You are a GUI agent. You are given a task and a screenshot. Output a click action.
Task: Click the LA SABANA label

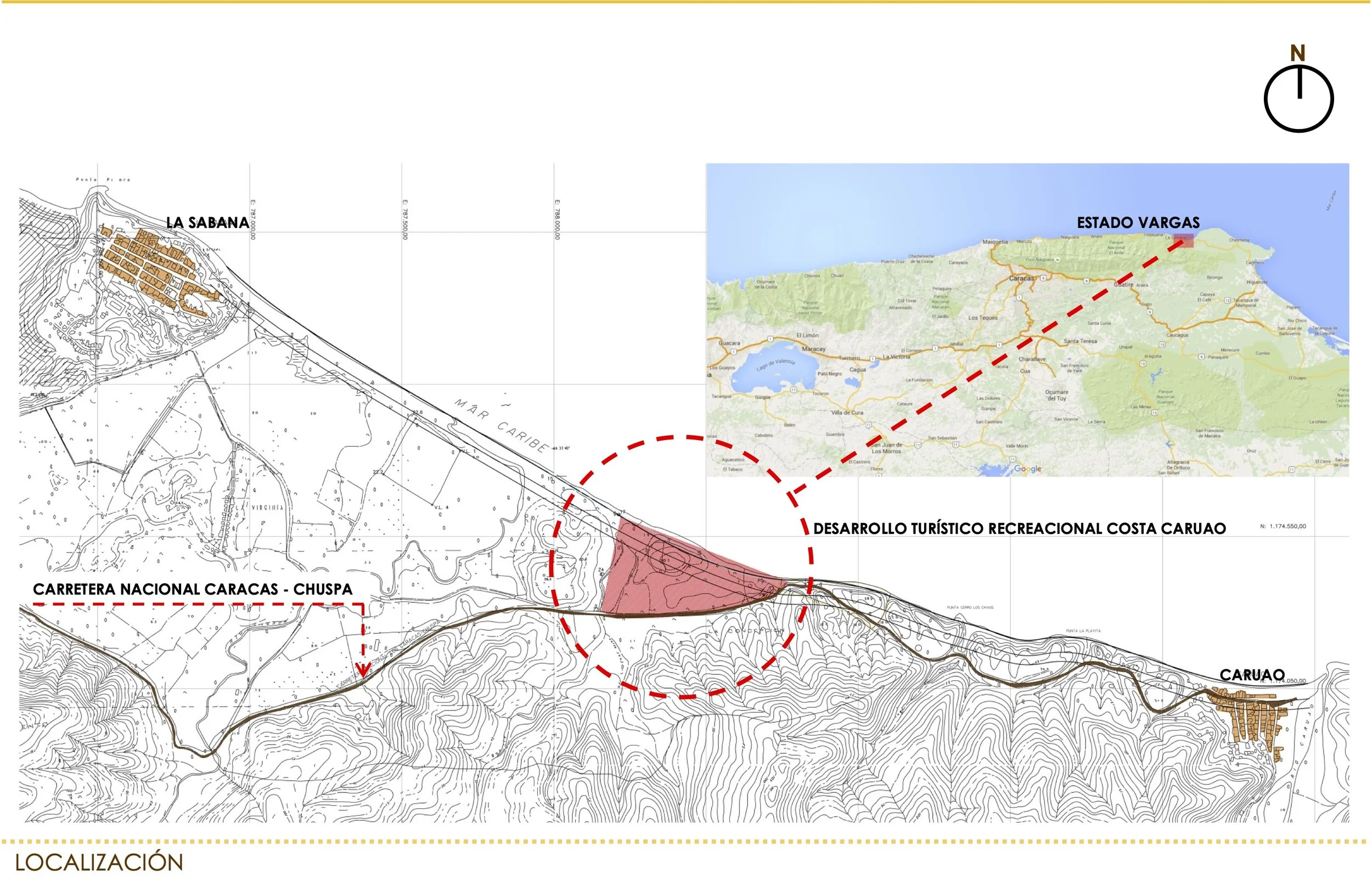pos(207,222)
